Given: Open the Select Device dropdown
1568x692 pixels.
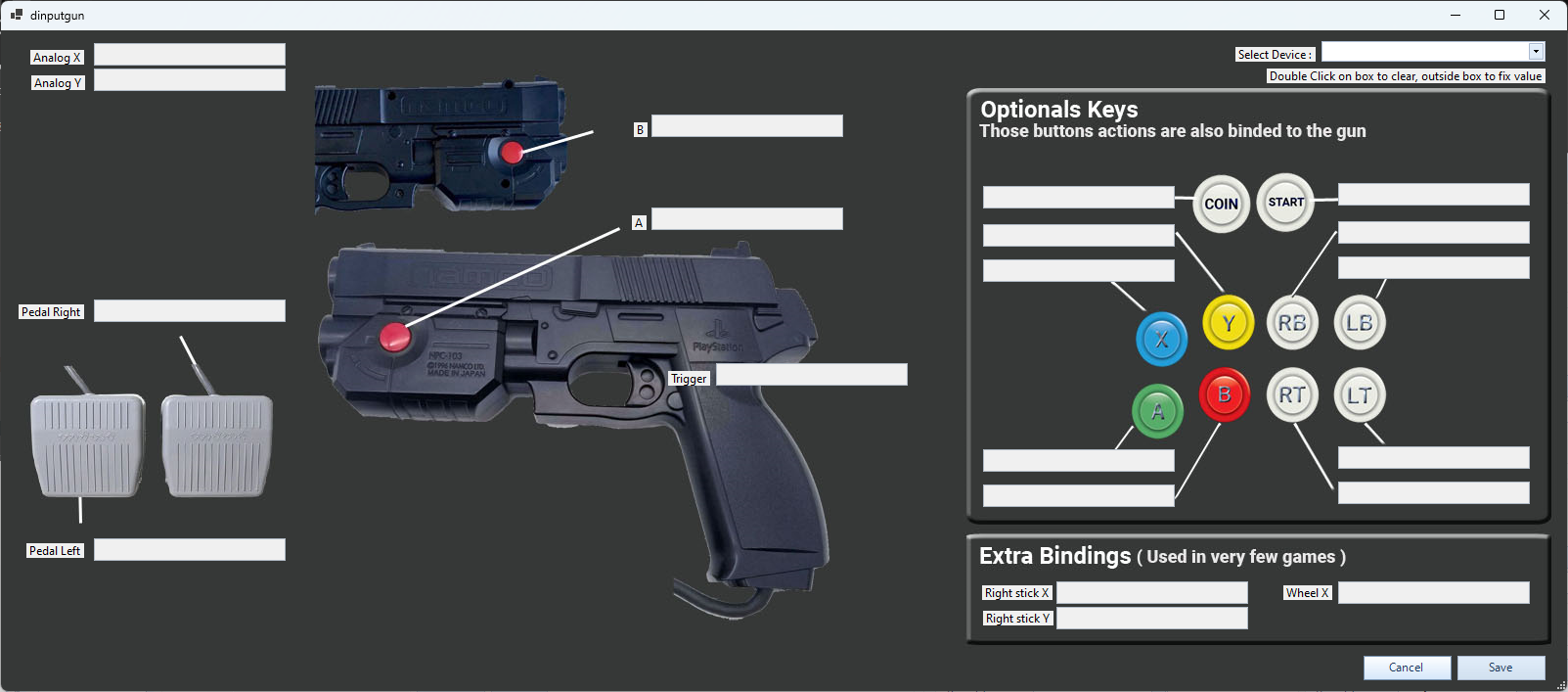Looking at the screenshot, I should [x=1536, y=52].
